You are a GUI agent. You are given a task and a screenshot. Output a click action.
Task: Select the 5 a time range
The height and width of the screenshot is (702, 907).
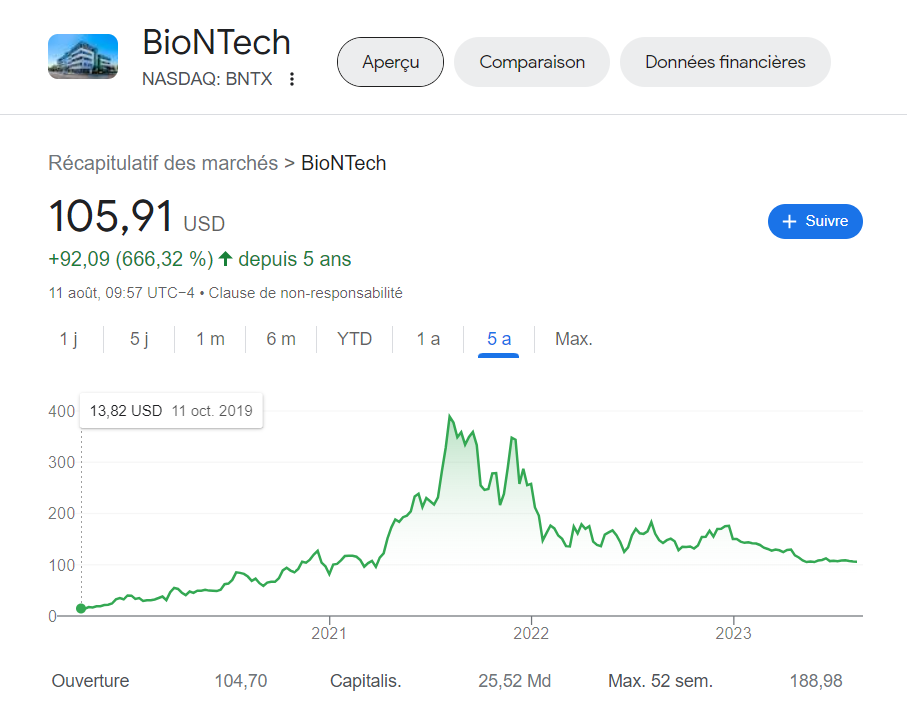click(499, 339)
